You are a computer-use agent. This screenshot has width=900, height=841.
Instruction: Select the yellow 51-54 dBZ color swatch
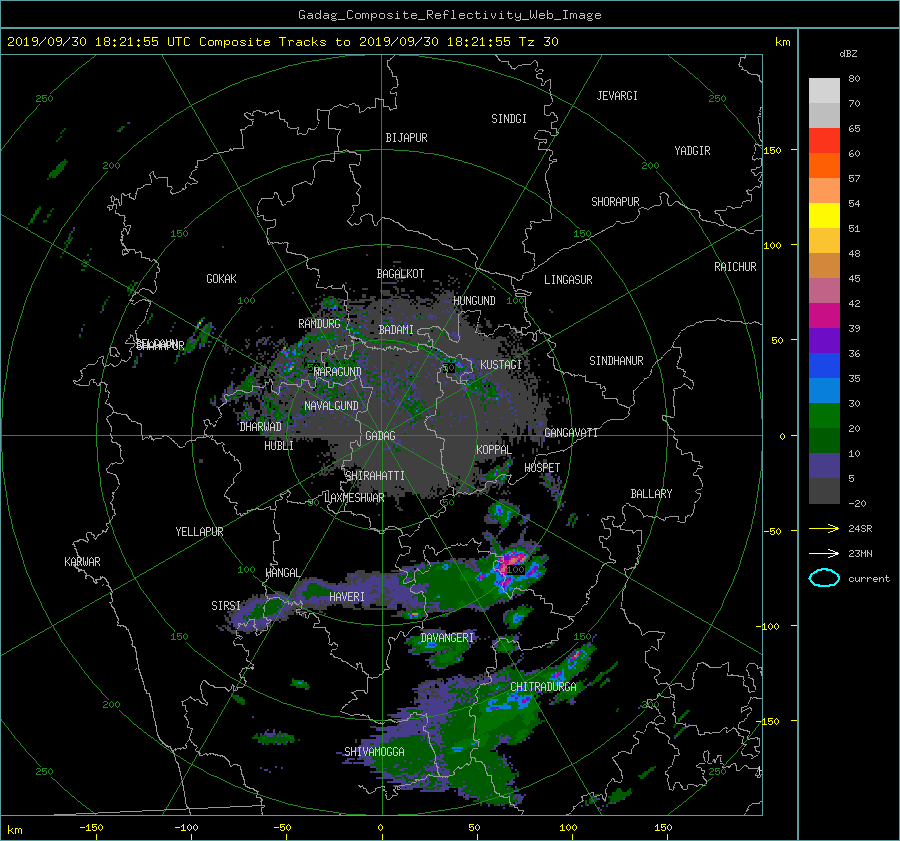(x=824, y=215)
